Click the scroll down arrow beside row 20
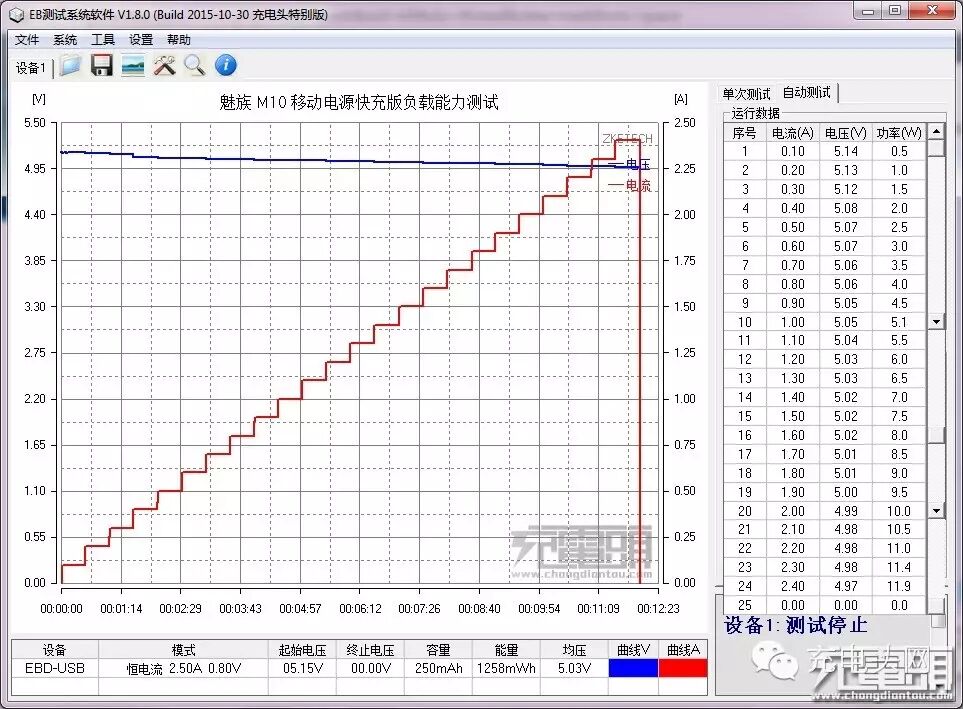 click(x=936, y=511)
